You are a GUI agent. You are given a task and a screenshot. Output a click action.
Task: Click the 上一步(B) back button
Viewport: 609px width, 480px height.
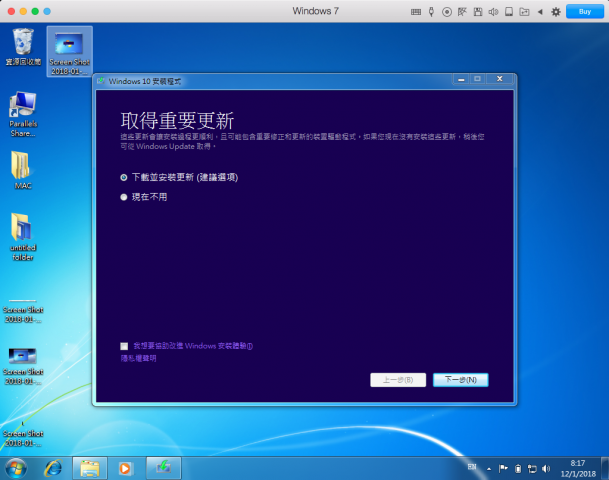[x=398, y=380]
